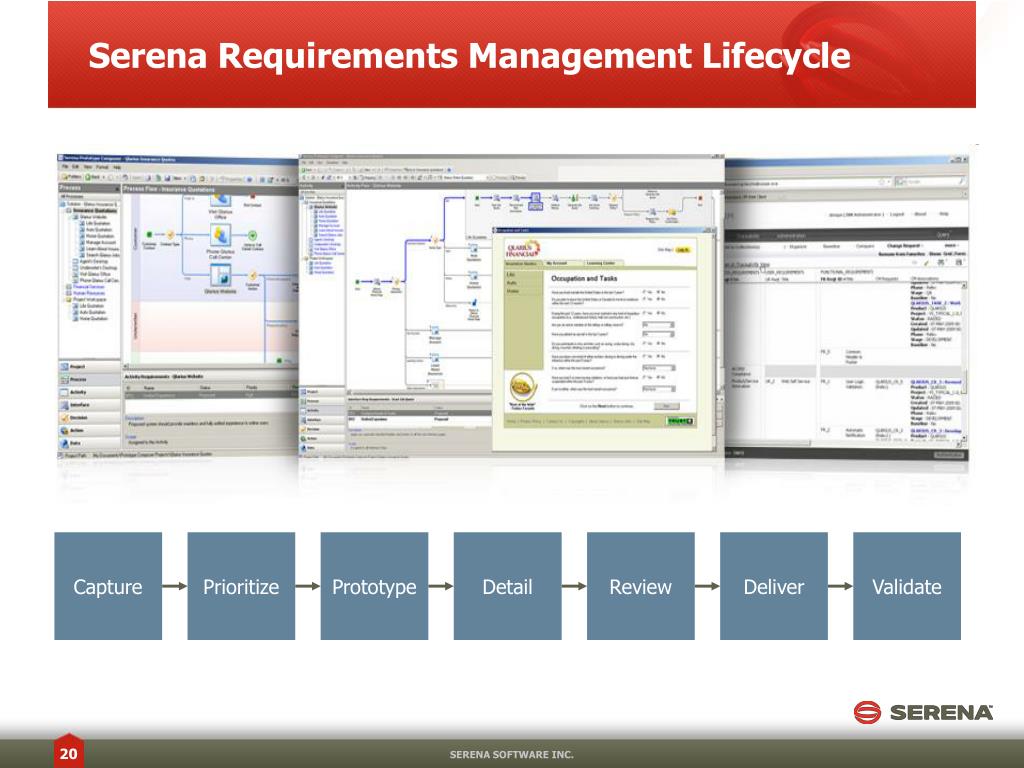Click the Deliver lifecycle box
Image resolution: width=1024 pixels, height=768 pixels.
(774, 586)
